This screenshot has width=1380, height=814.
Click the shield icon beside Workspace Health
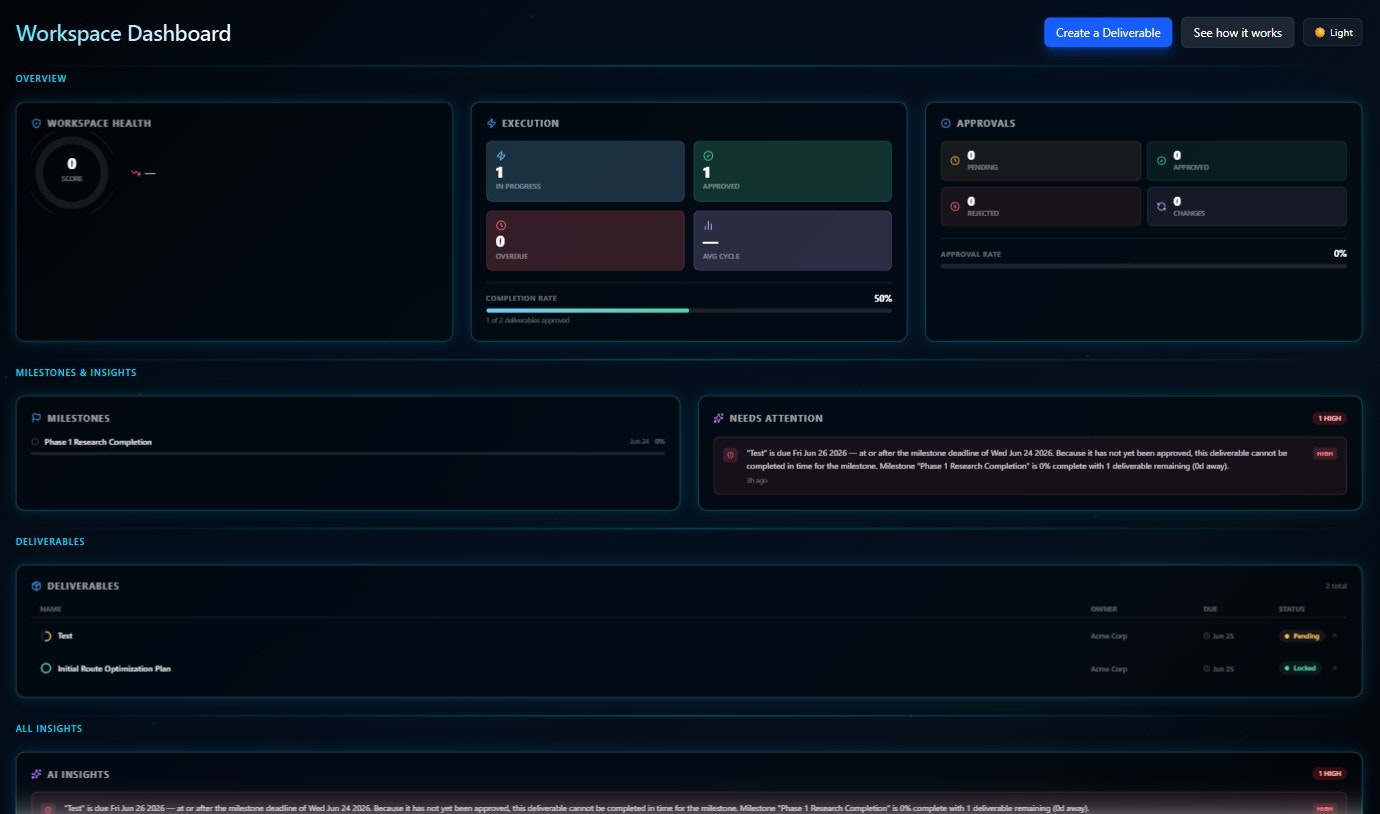(x=37, y=123)
